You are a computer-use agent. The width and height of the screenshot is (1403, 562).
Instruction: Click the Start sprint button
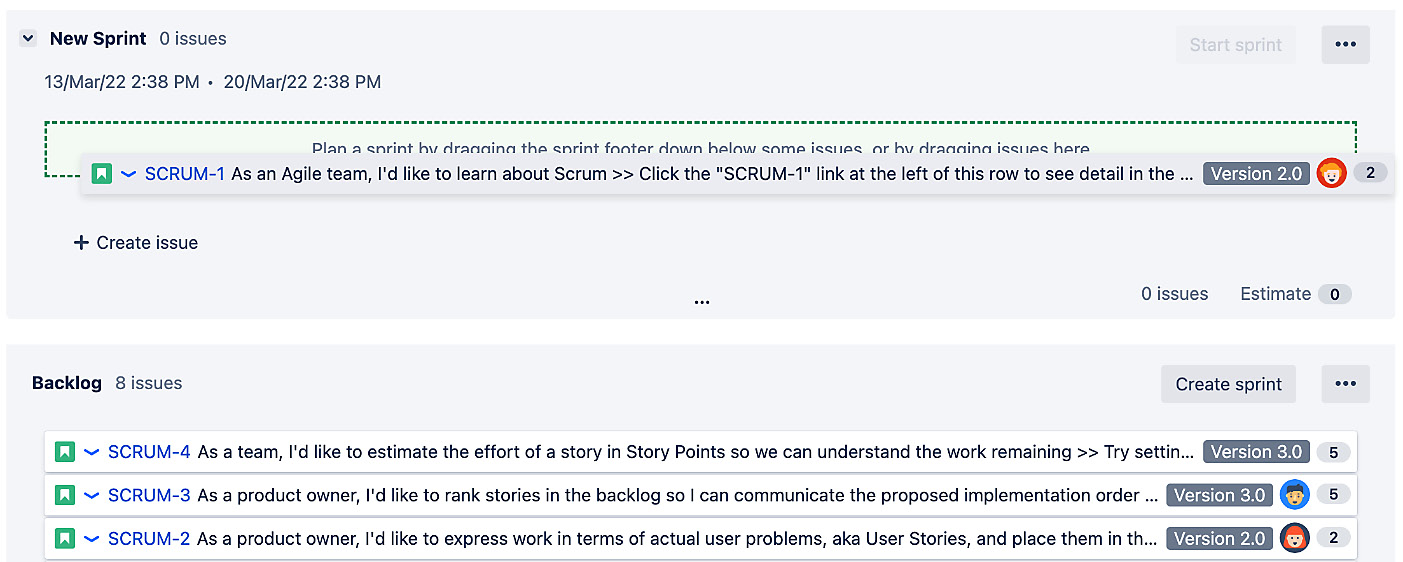pos(1235,45)
